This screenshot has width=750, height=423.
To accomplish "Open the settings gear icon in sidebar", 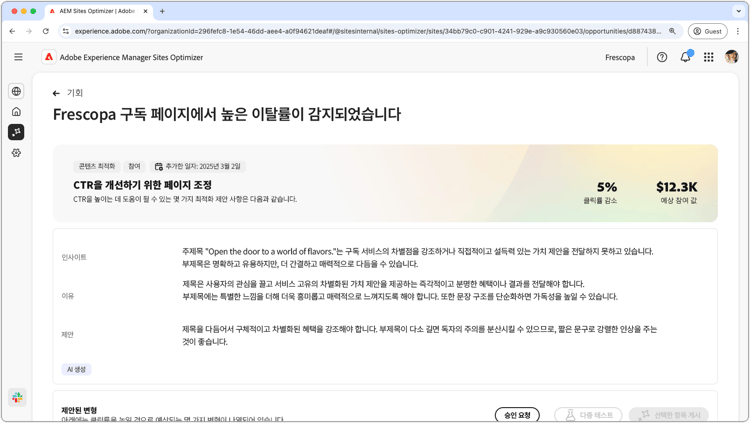I will [x=16, y=153].
